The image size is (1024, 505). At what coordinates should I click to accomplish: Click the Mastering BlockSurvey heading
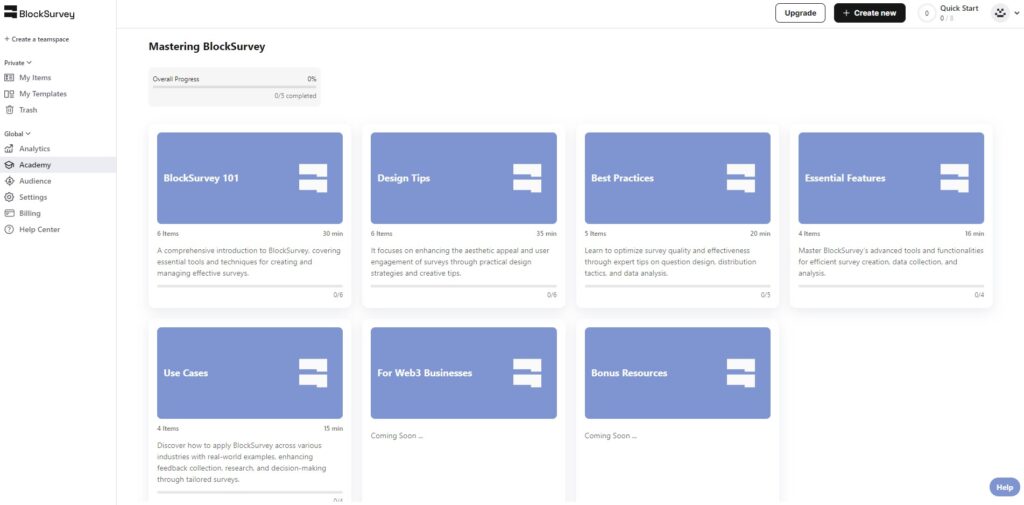(x=206, y=47)
